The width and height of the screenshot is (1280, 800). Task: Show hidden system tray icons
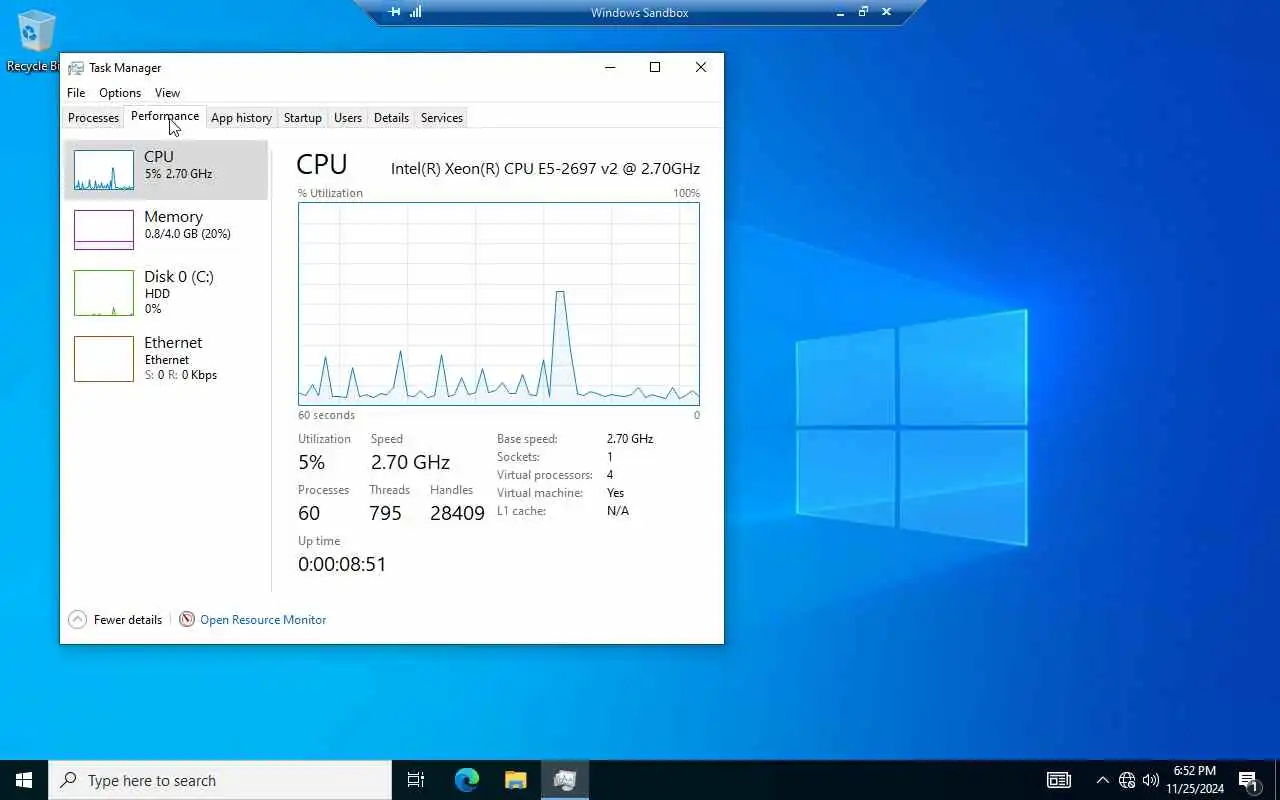(1102, 780)
